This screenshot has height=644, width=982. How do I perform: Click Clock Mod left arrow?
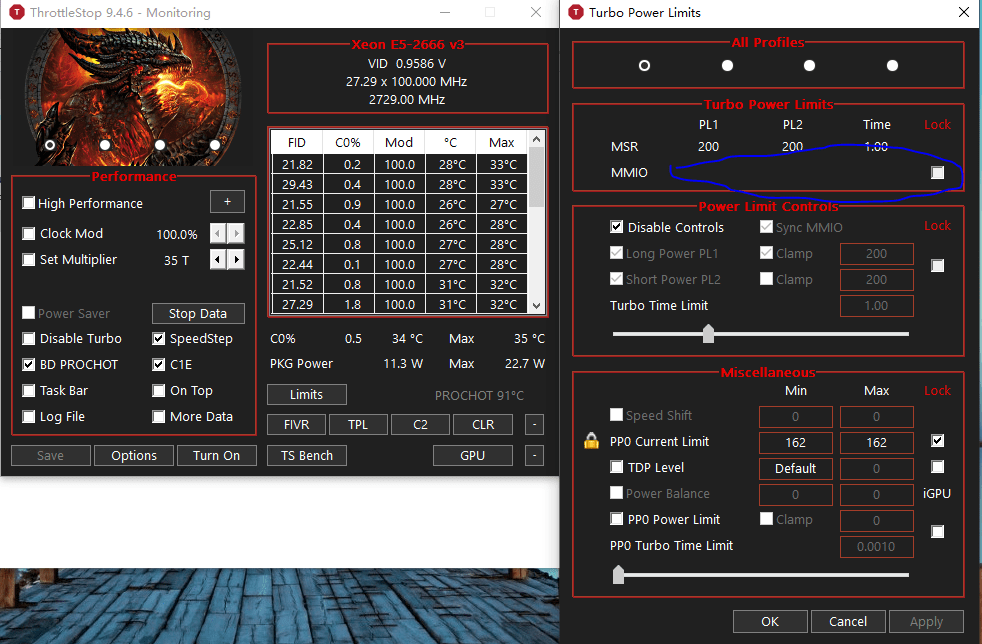click(x=218, y=234)
